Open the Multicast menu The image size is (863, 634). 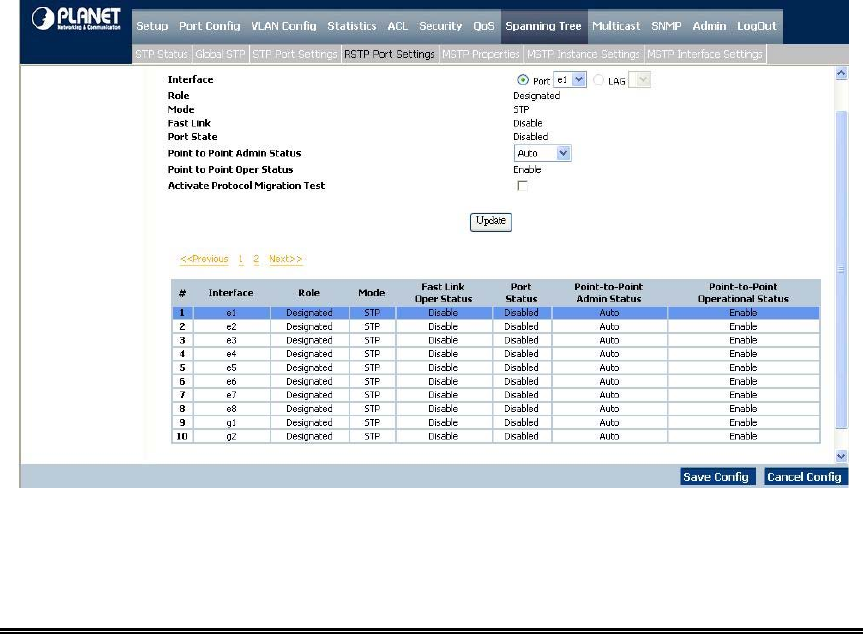[616, 26]
